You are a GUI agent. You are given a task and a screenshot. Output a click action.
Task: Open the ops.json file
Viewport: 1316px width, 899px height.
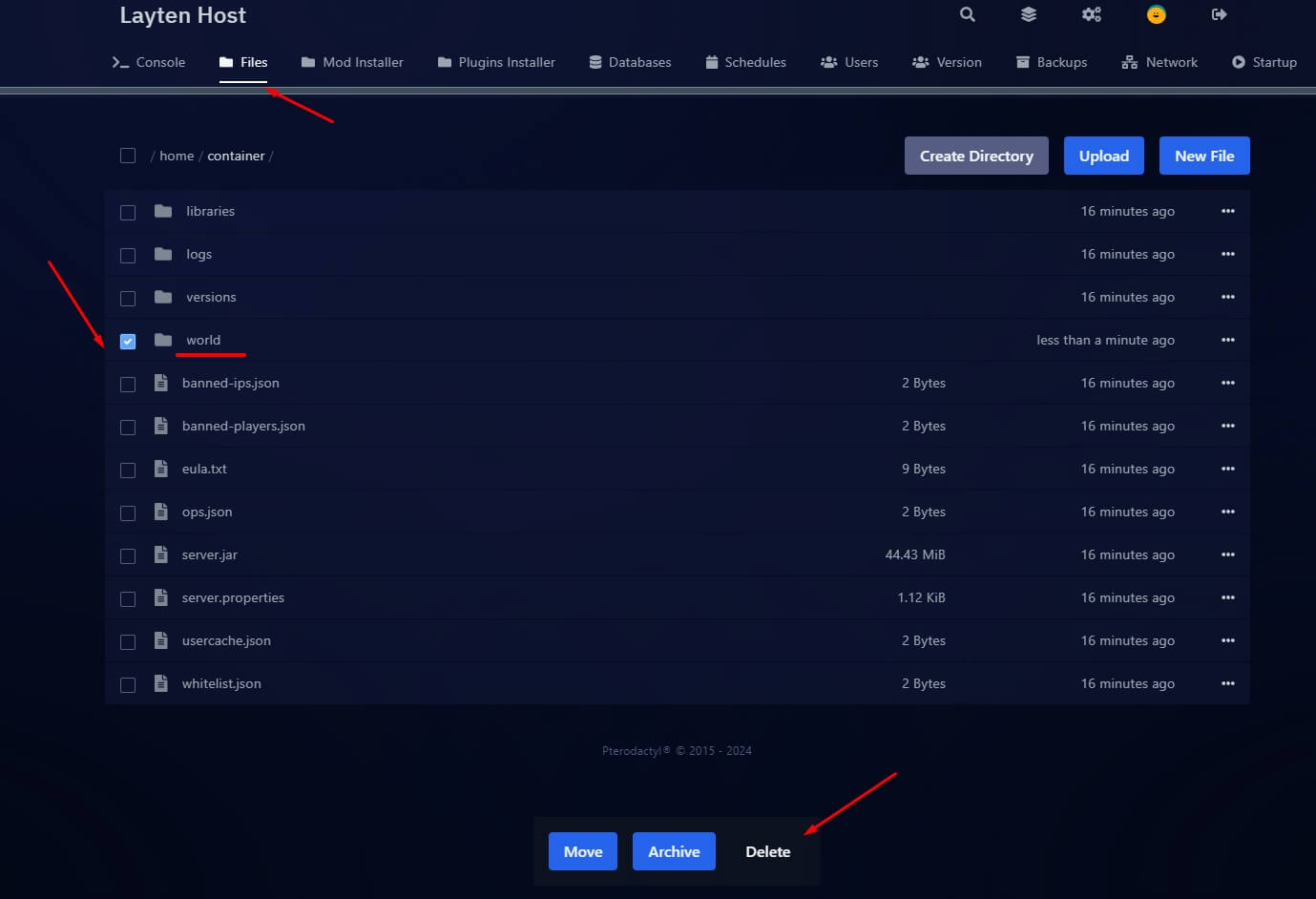(x=207, y=512)
